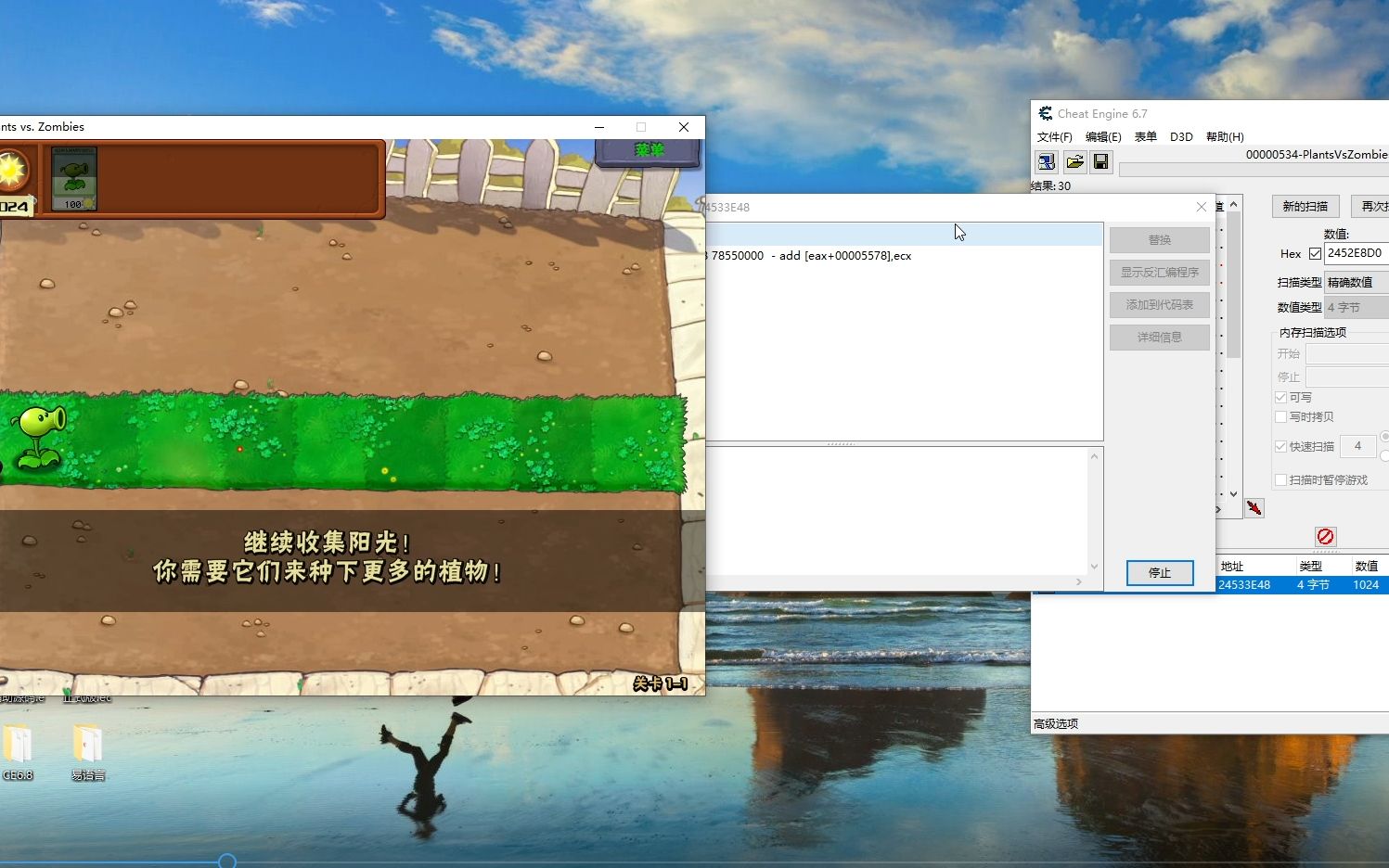Viewport: 1389px width, 868px height.
Task: Click the value 1024 in the address list
Action: pos(1366,585)
